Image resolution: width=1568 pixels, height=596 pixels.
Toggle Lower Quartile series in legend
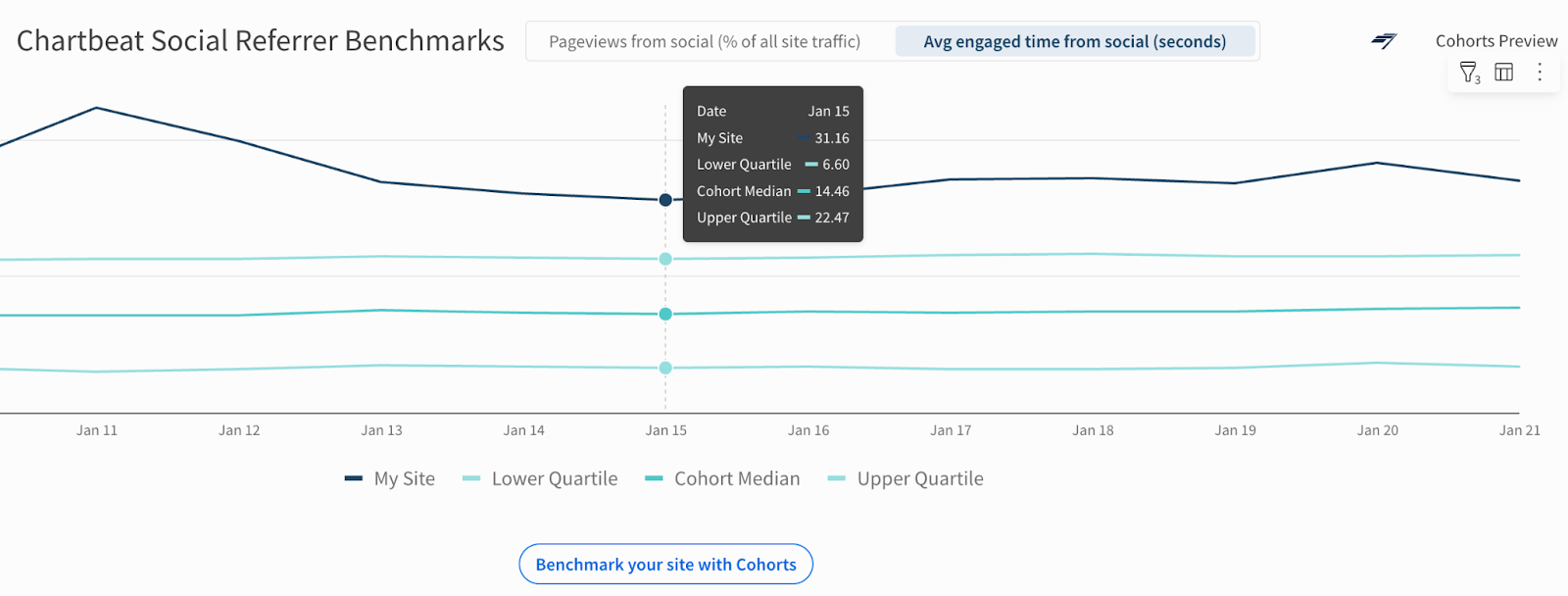554,478
